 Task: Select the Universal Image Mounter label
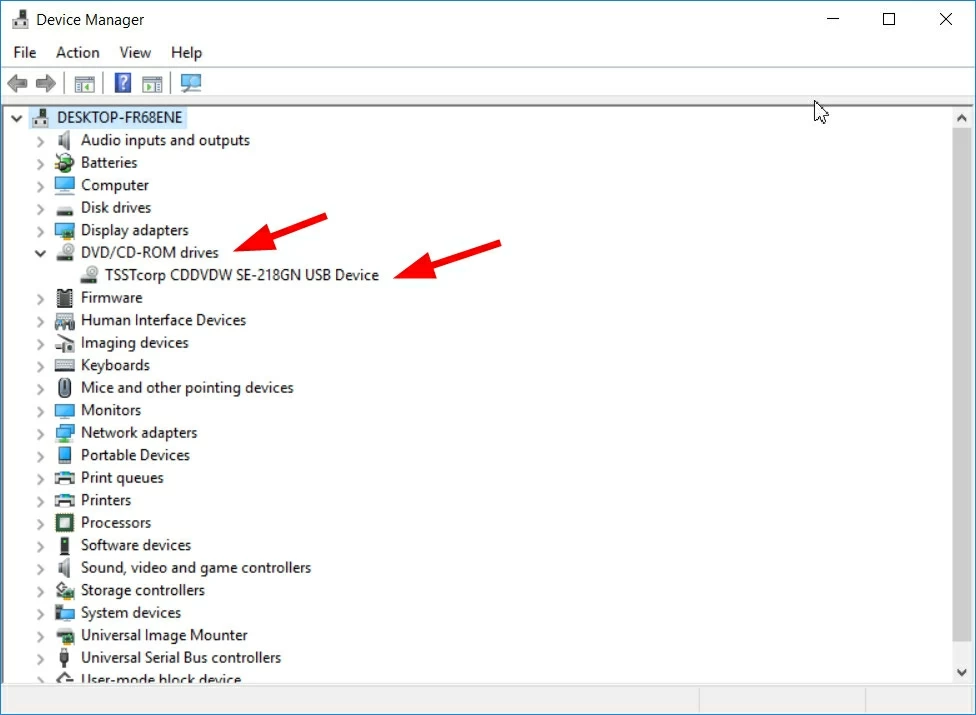(164, 635)
